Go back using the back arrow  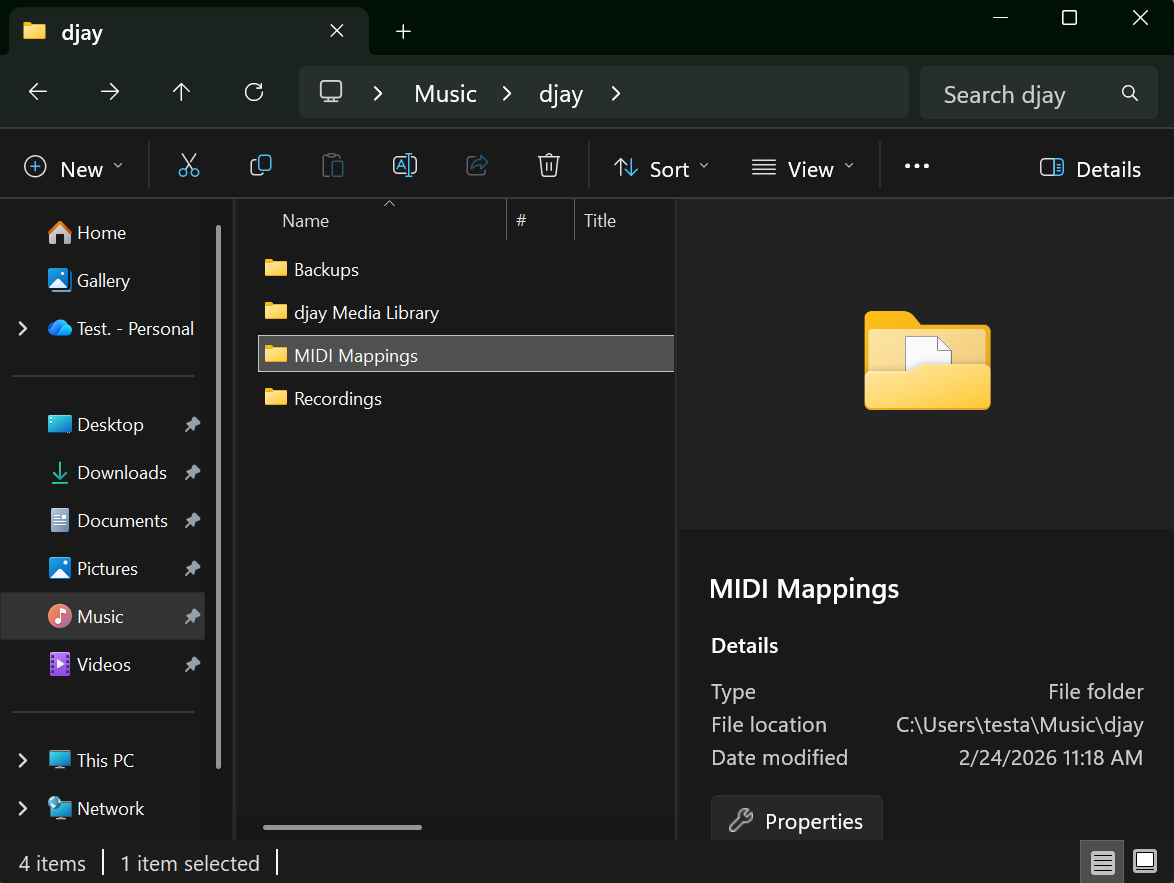point(37,92)
